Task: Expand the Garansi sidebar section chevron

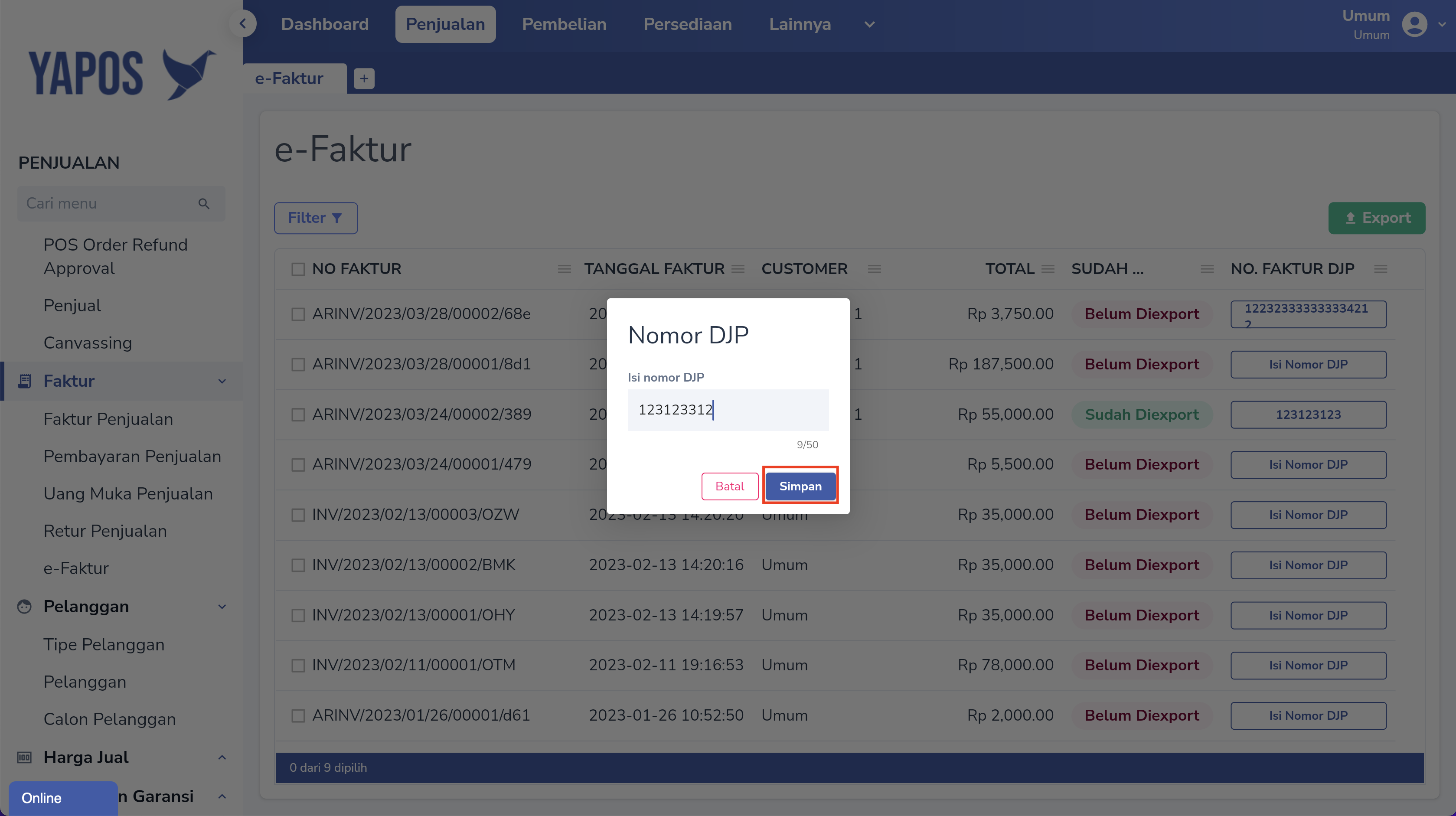Action: tap(222, 796)
